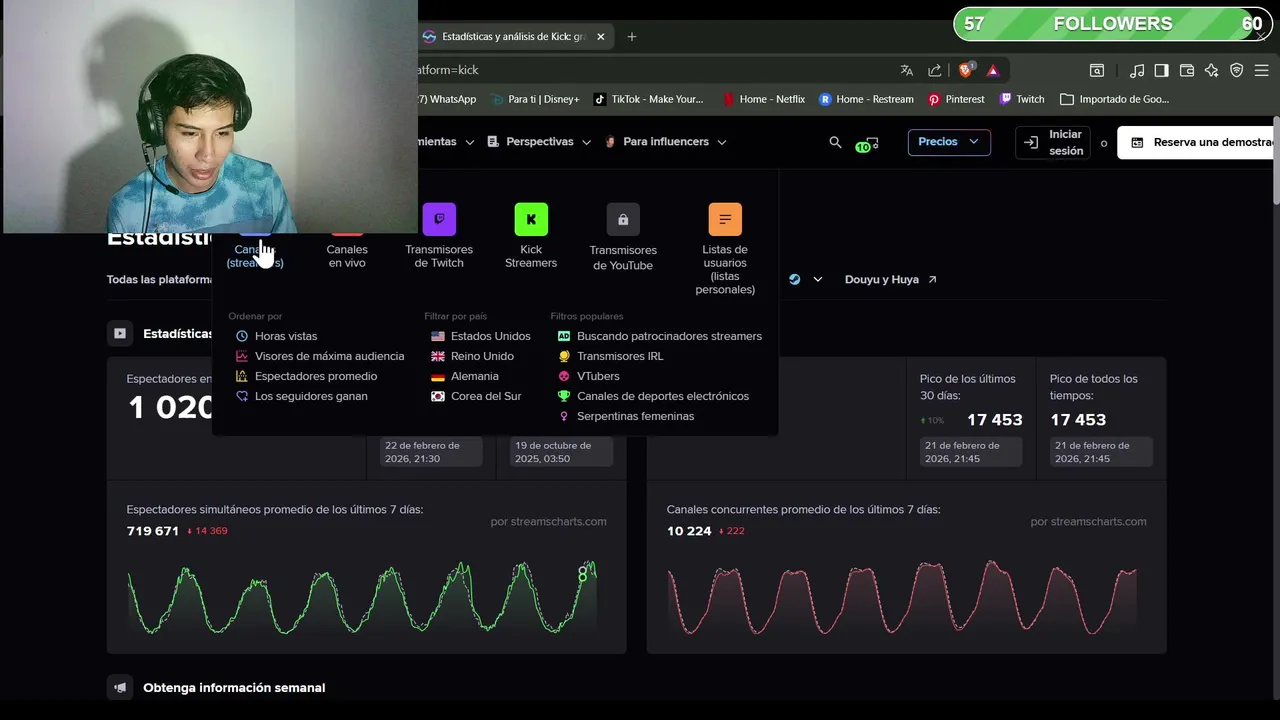This screenshot has width=1280, height=720.
Task: Select Transmisores IRL filter
Action: coord(610,356)
